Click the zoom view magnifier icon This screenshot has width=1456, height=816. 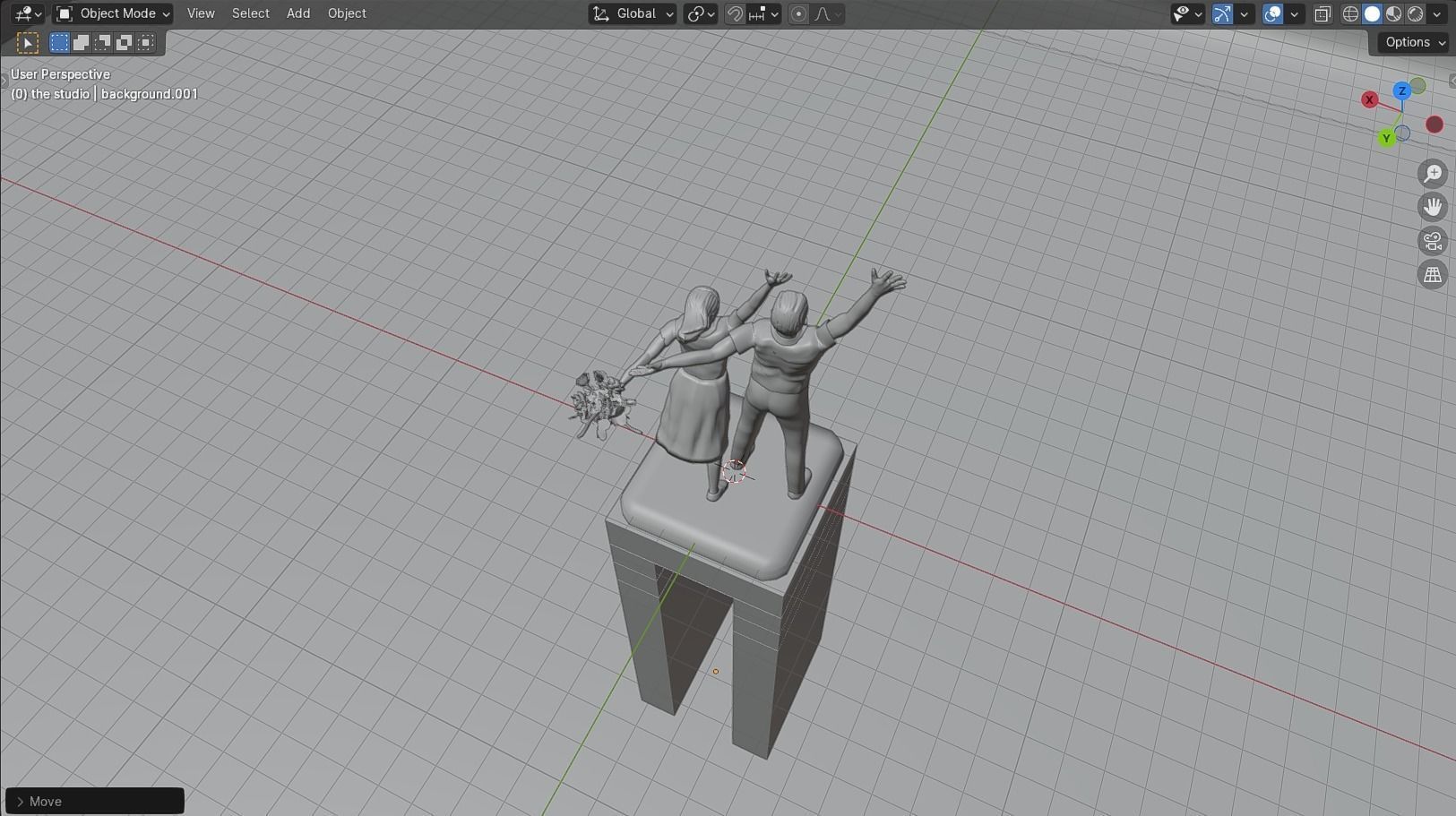tap(1433, 173)
